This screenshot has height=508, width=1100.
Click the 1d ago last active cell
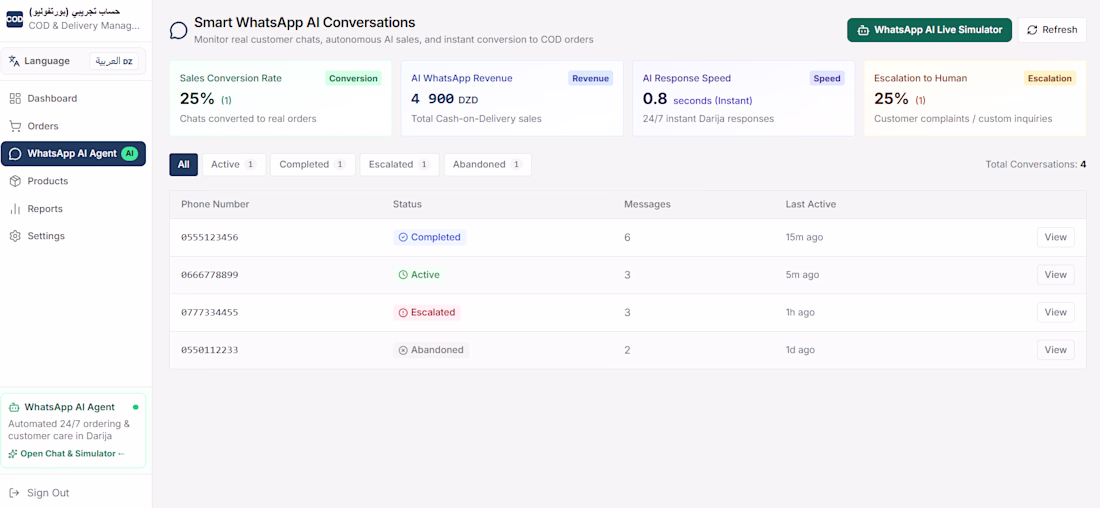(x=800, y=349)
